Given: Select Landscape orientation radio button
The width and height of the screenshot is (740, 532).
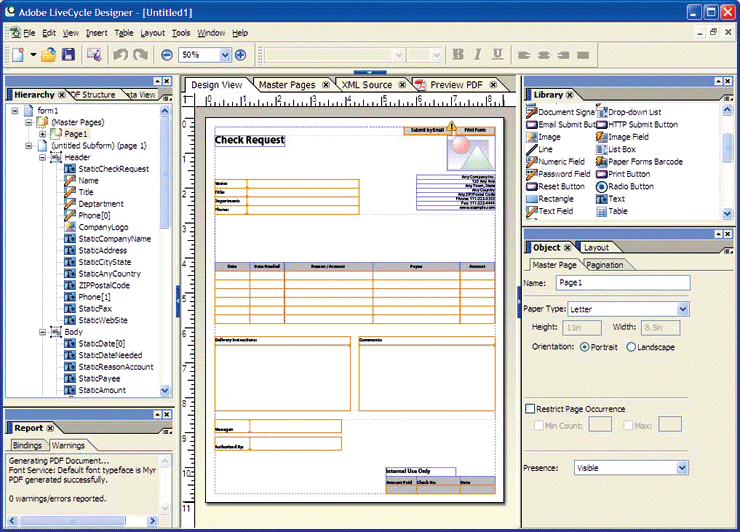Looking at the screenshot, I should point(631,347).
